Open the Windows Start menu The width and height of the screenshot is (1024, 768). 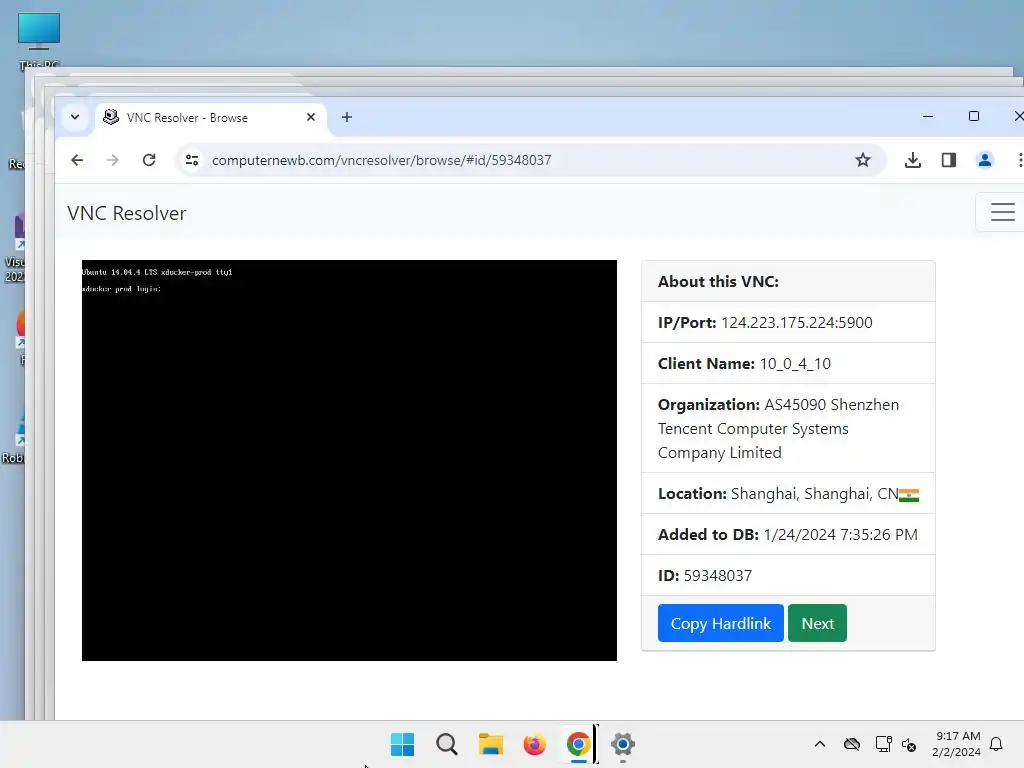pyautogui.click(x=402, y=744)
